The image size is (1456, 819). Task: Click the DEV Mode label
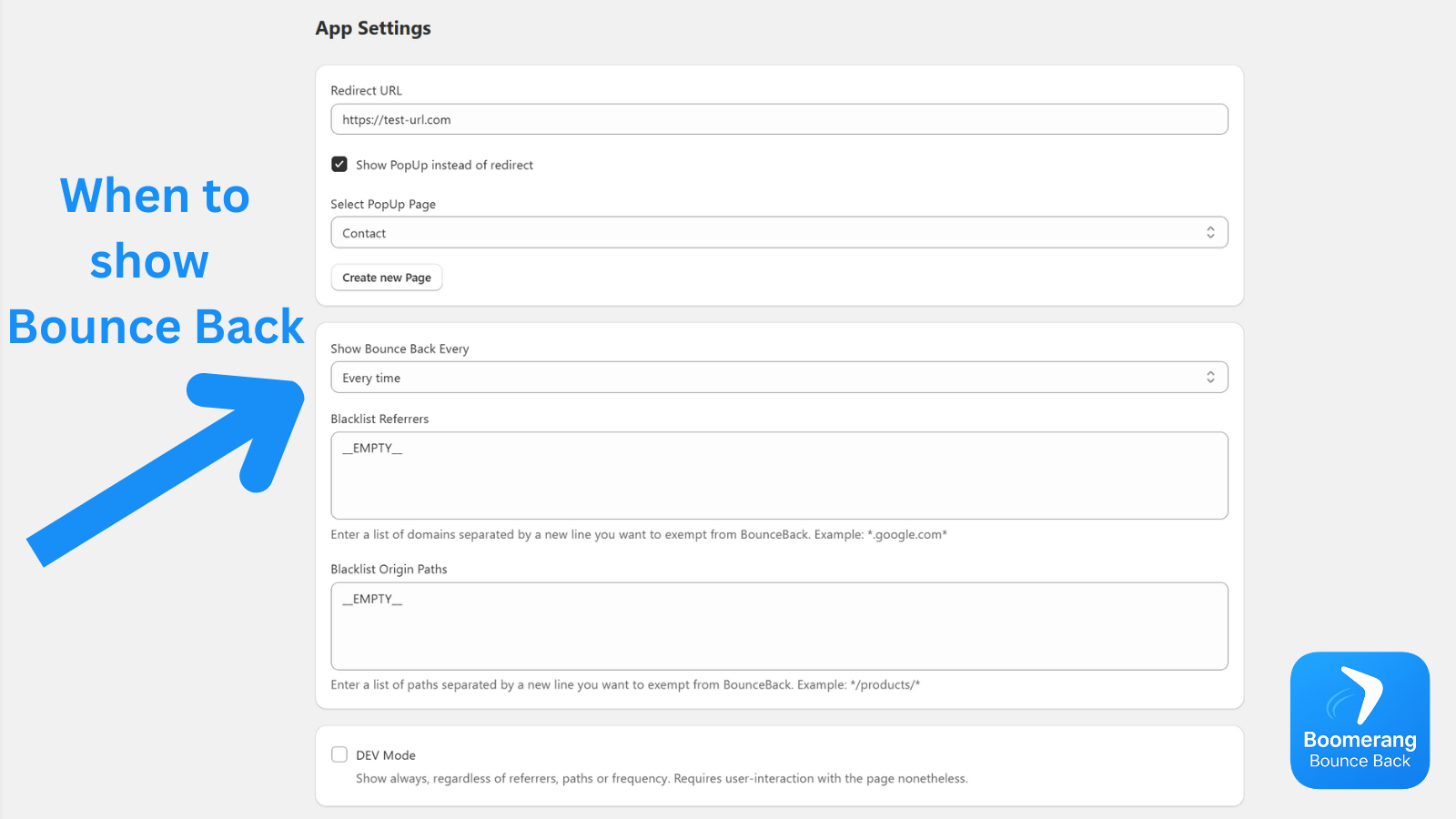[x=386, y=755]
